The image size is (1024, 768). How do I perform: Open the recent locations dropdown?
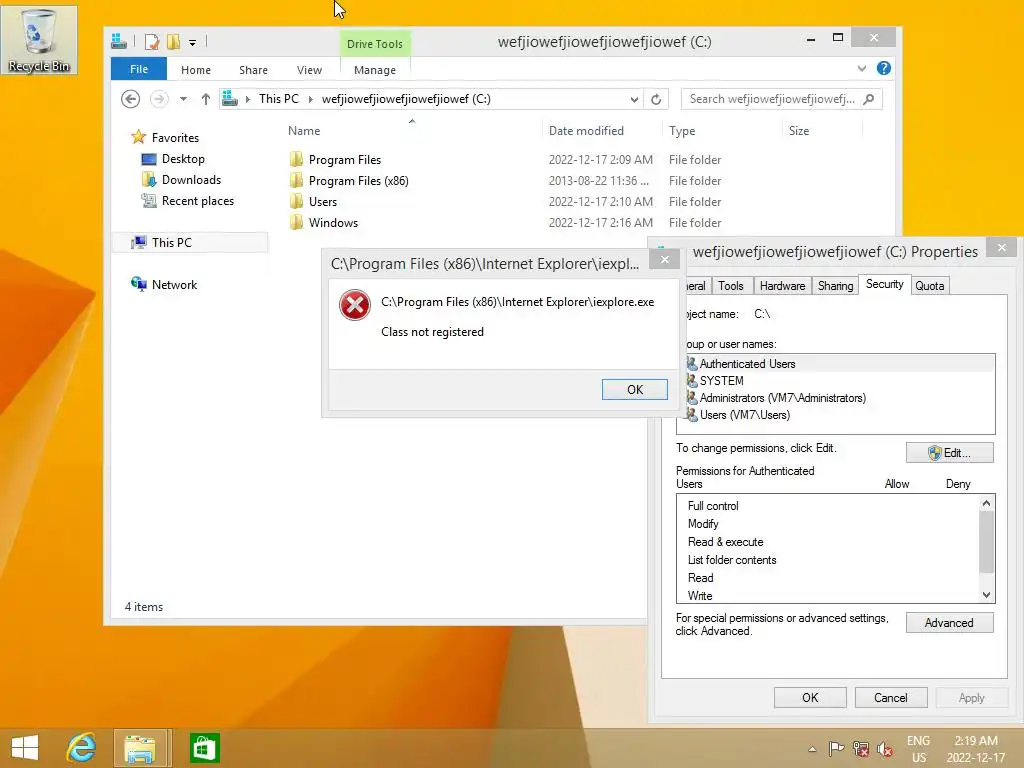pyautogui.click(x=184, y=99)
